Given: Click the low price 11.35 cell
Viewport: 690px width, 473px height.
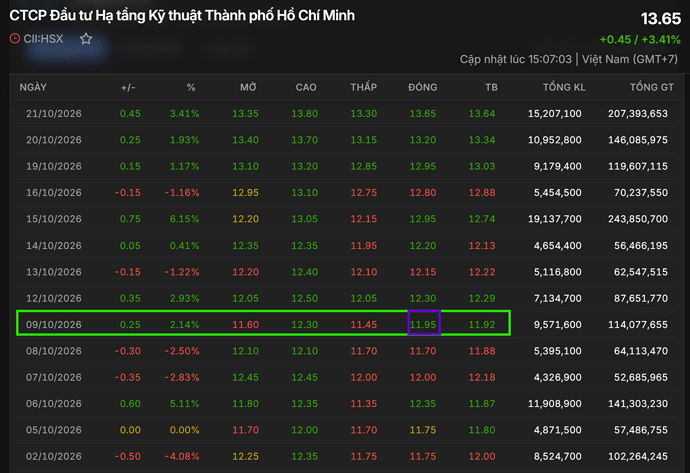Looking at the screenshot, I should [363, 404].
